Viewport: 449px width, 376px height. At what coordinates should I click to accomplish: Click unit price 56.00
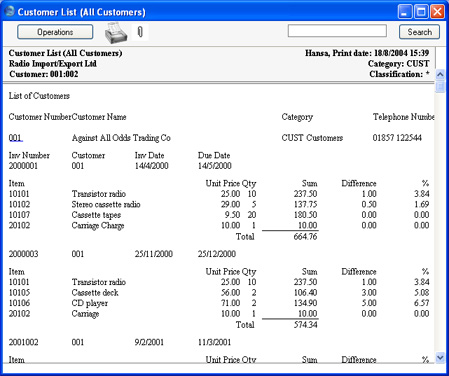pos(230,293)
